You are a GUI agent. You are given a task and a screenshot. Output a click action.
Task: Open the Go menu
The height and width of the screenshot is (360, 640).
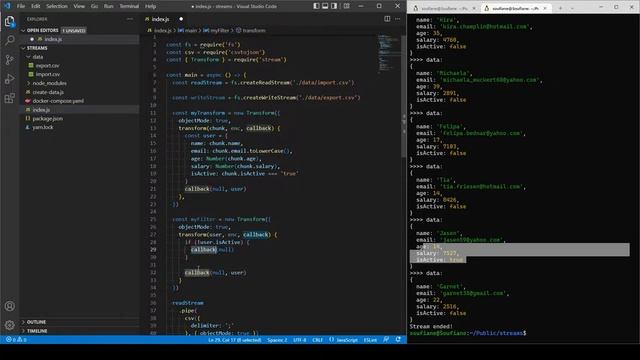(94, 6)
